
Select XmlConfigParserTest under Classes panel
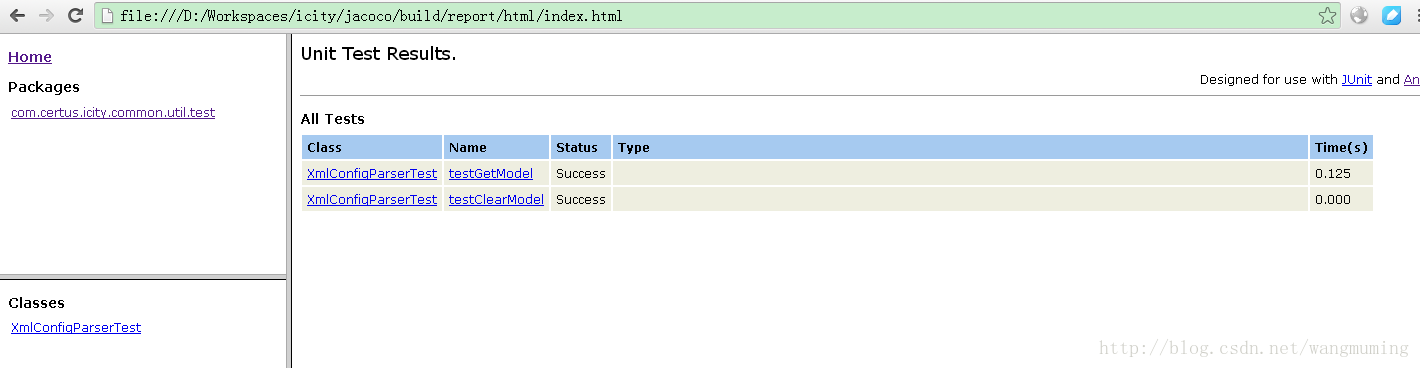tap(76, 327)
